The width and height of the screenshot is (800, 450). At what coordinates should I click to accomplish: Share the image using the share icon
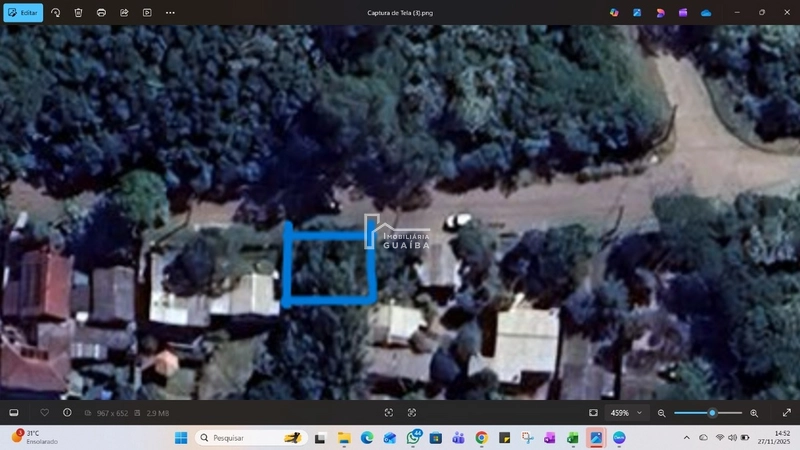(124, 13)
